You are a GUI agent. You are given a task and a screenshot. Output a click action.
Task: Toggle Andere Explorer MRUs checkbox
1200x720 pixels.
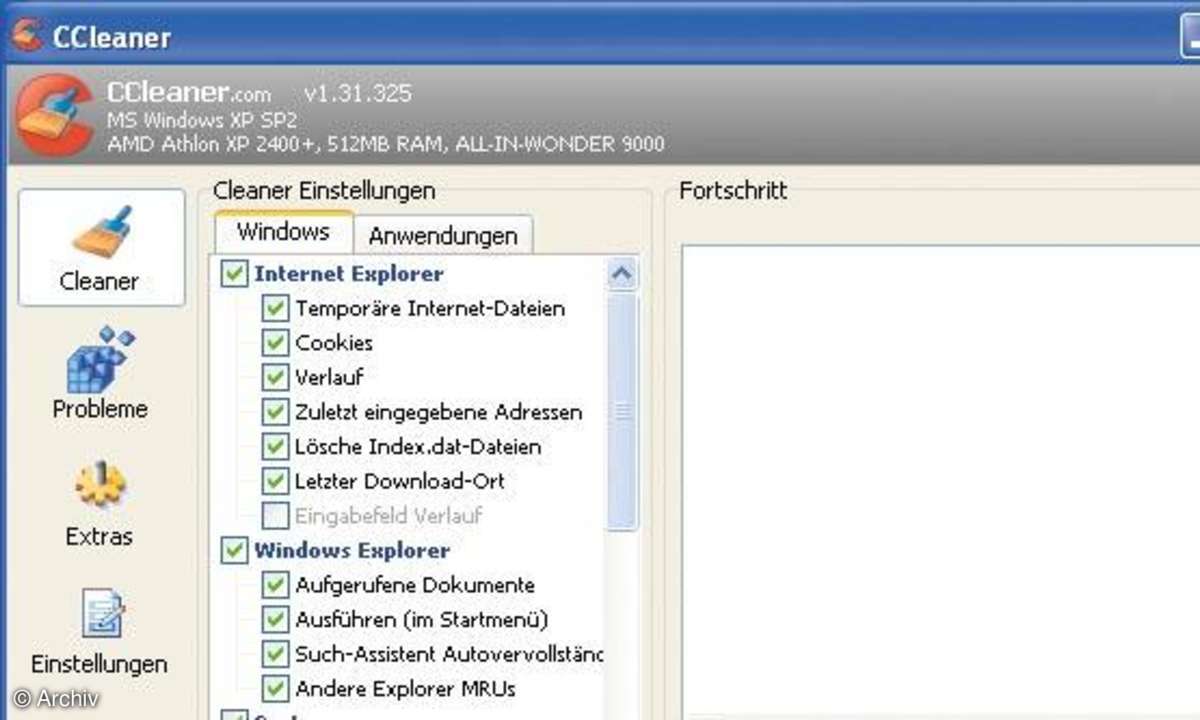(x=275, y=689)
